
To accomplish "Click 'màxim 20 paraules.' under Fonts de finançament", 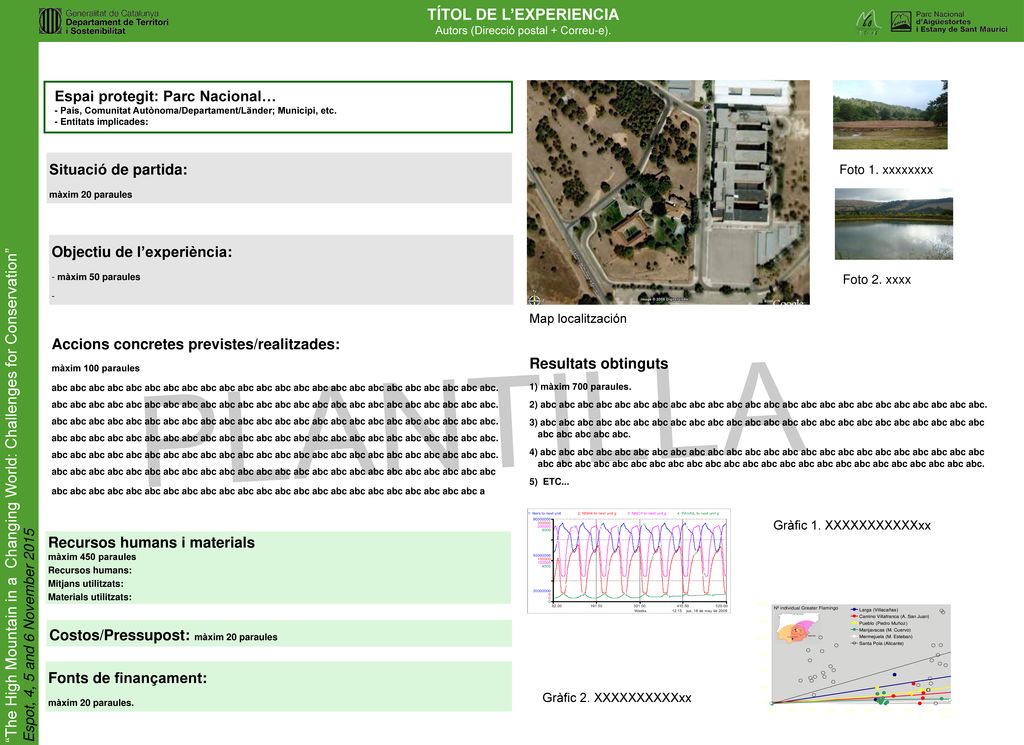I will pyautogui.click(x=91, y=703).
